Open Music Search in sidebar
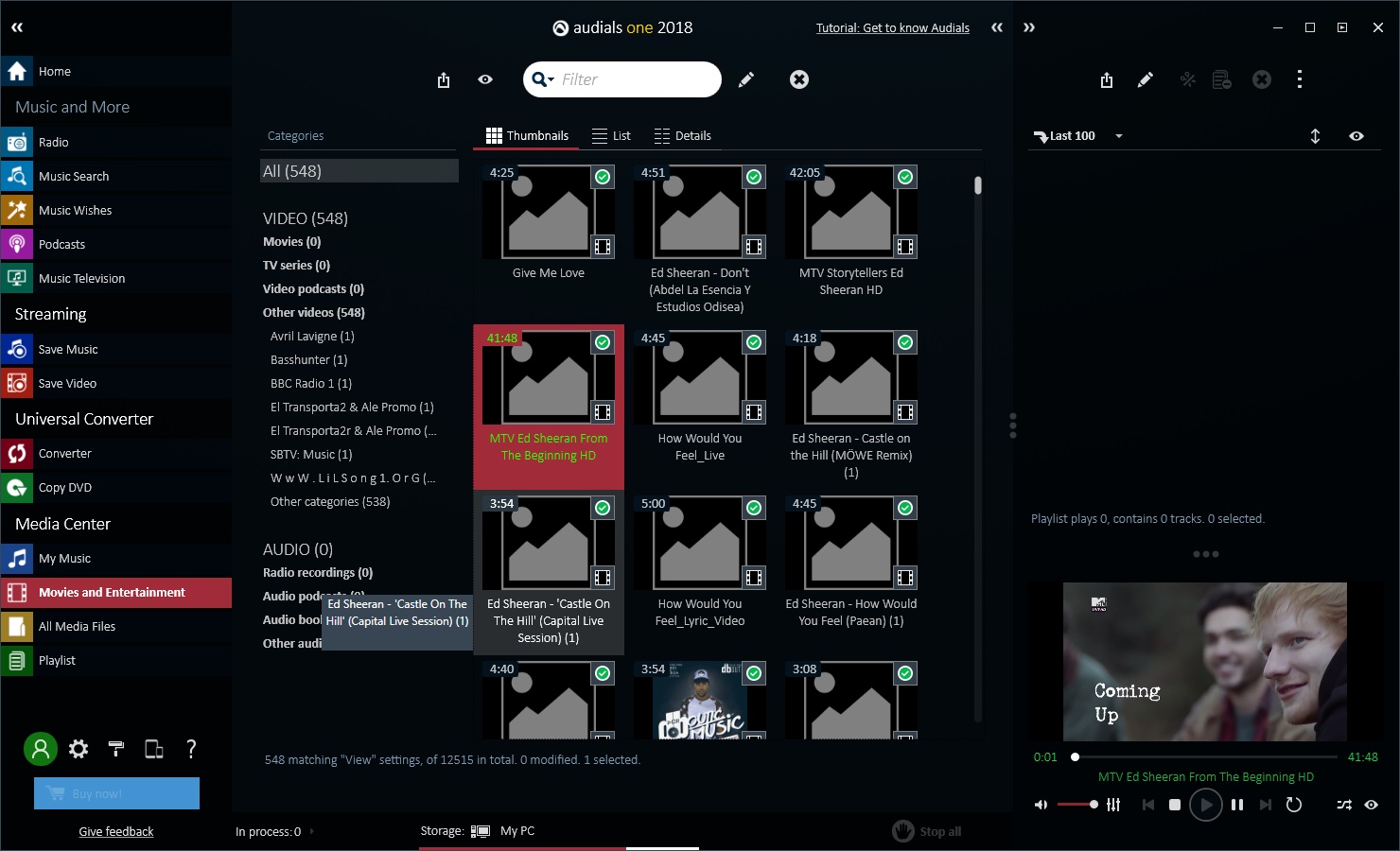Screen dimensions: 1400x851 pyautogui.click(x=115, y=176)
